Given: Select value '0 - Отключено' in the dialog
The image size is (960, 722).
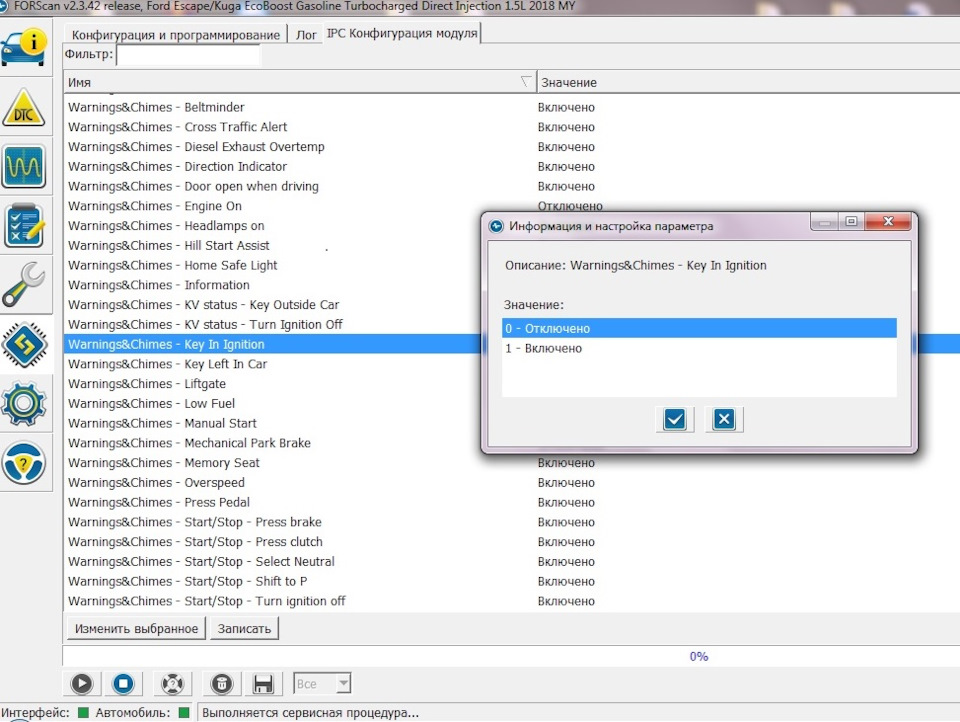Looking at the screenshot, I should (699, 328).
